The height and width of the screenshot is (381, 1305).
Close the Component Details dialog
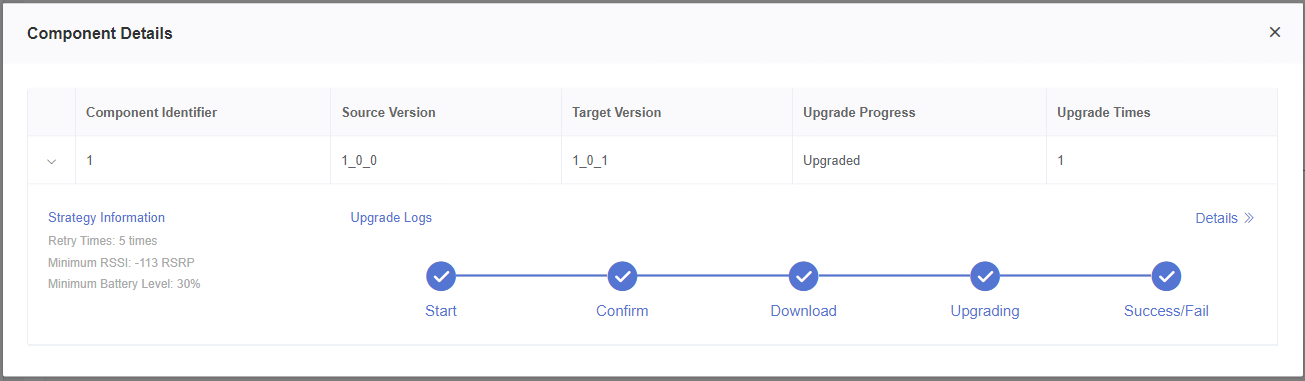(x=1275, y=32)
